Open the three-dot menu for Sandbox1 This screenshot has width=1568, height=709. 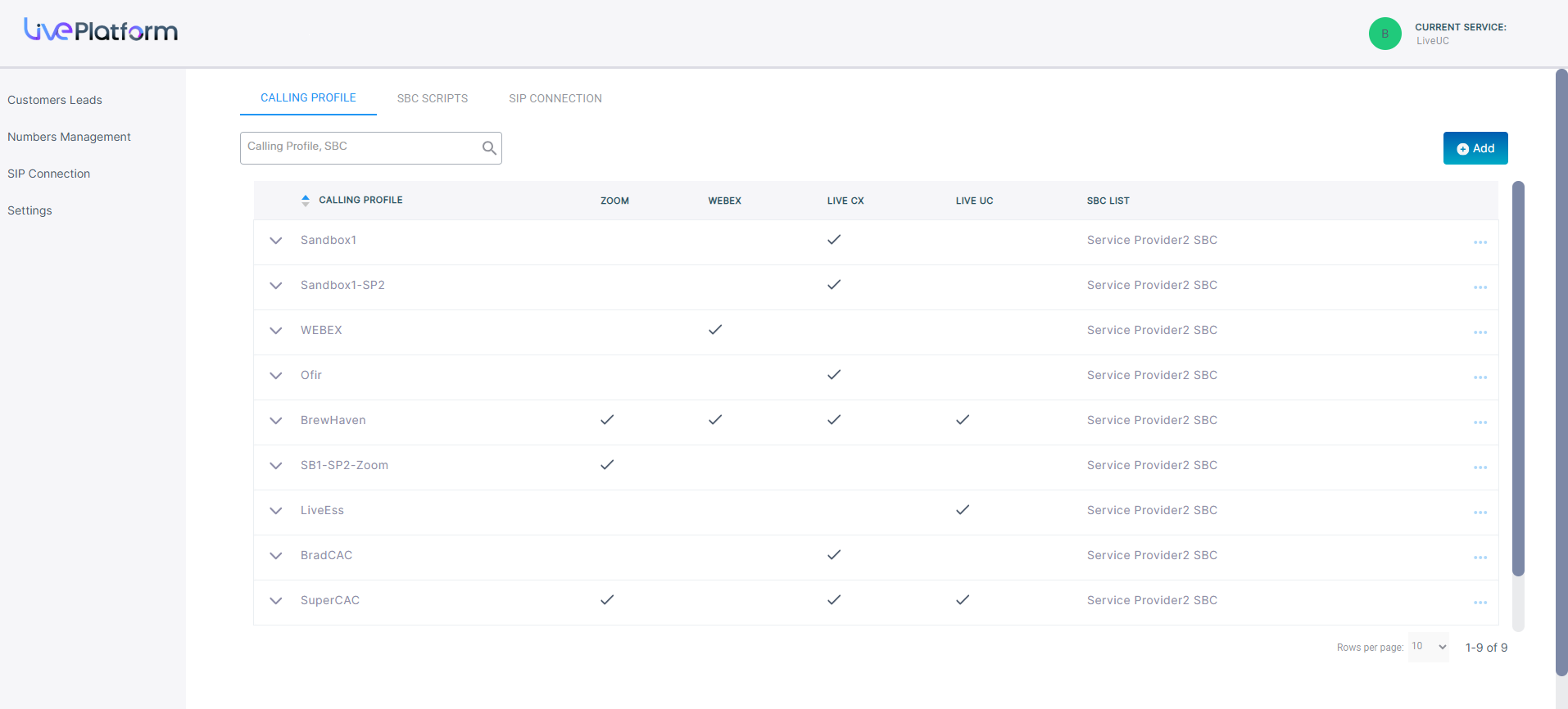[x=1480, y=242]
